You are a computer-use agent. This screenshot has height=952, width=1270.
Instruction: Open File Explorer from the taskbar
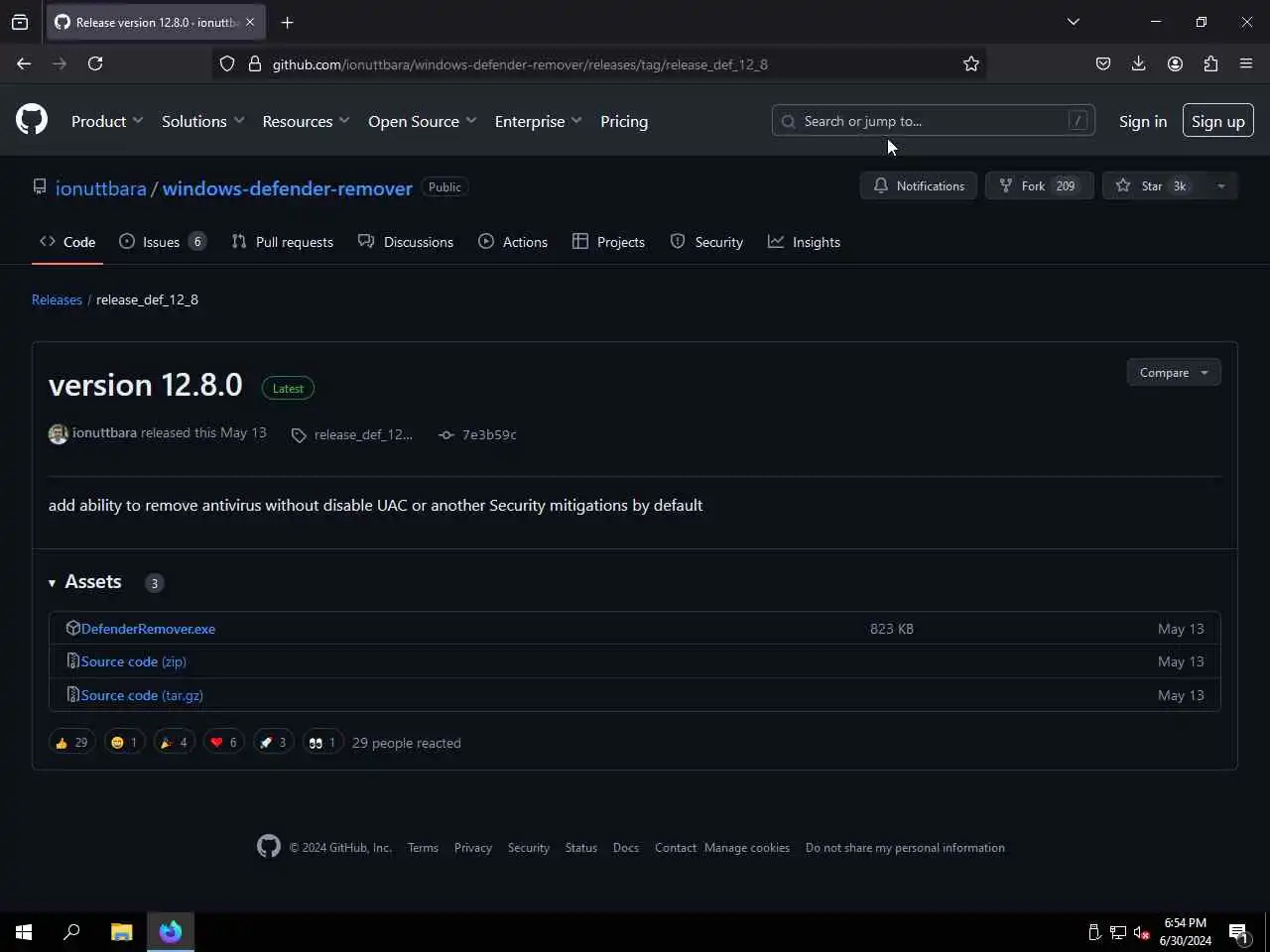pos(121,932)
